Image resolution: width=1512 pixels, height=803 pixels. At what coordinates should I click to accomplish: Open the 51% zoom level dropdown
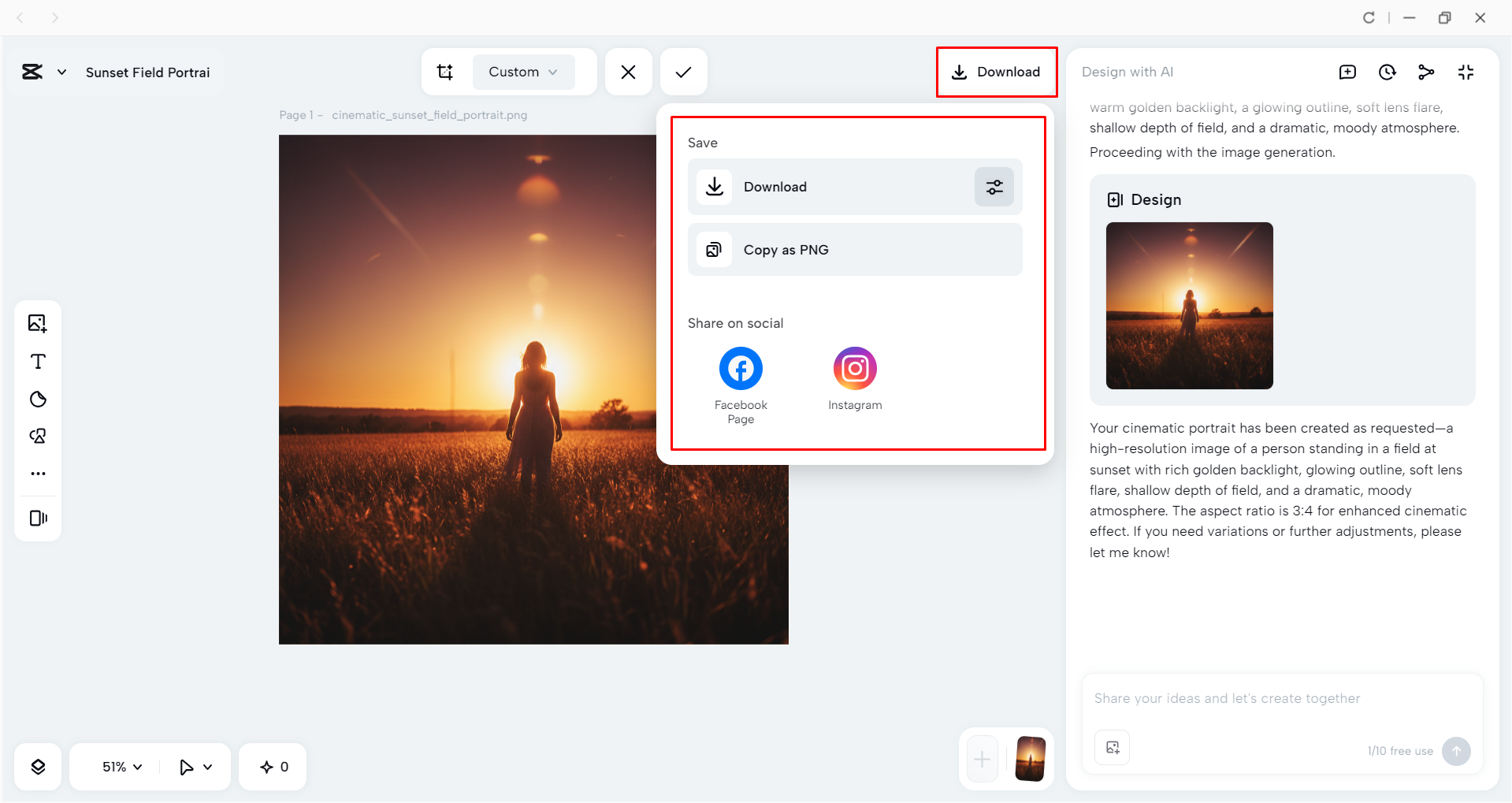coord(121,767)
